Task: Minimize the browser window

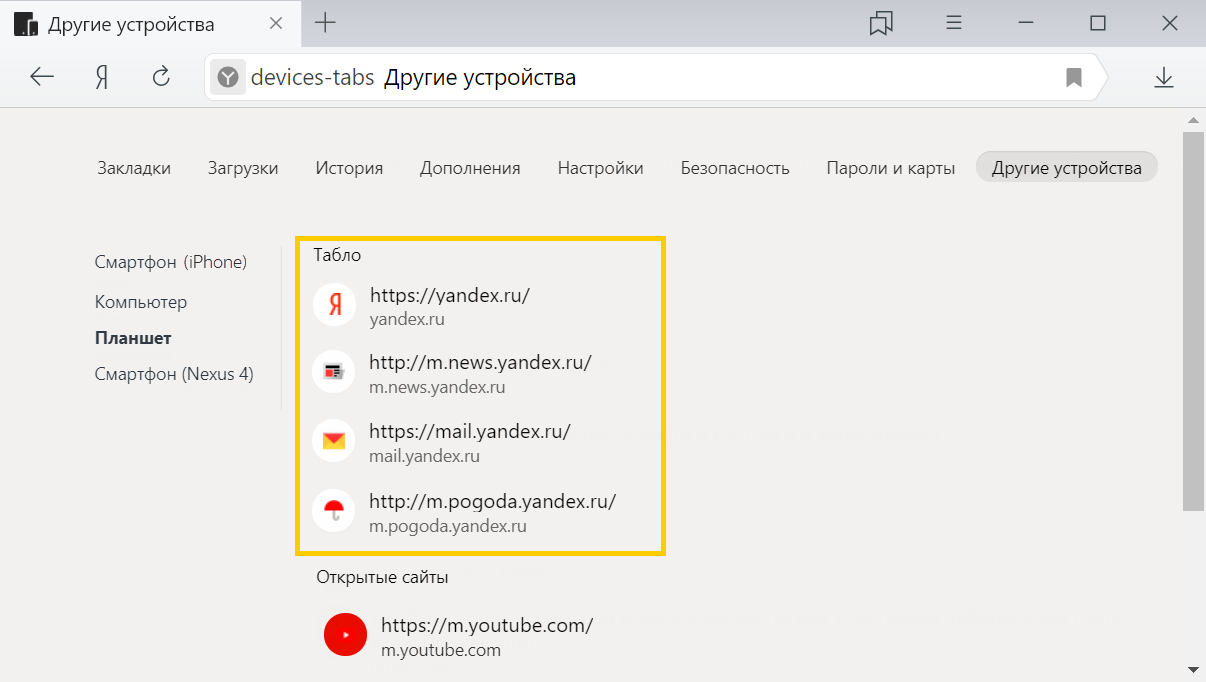Action: (1027, 23)
